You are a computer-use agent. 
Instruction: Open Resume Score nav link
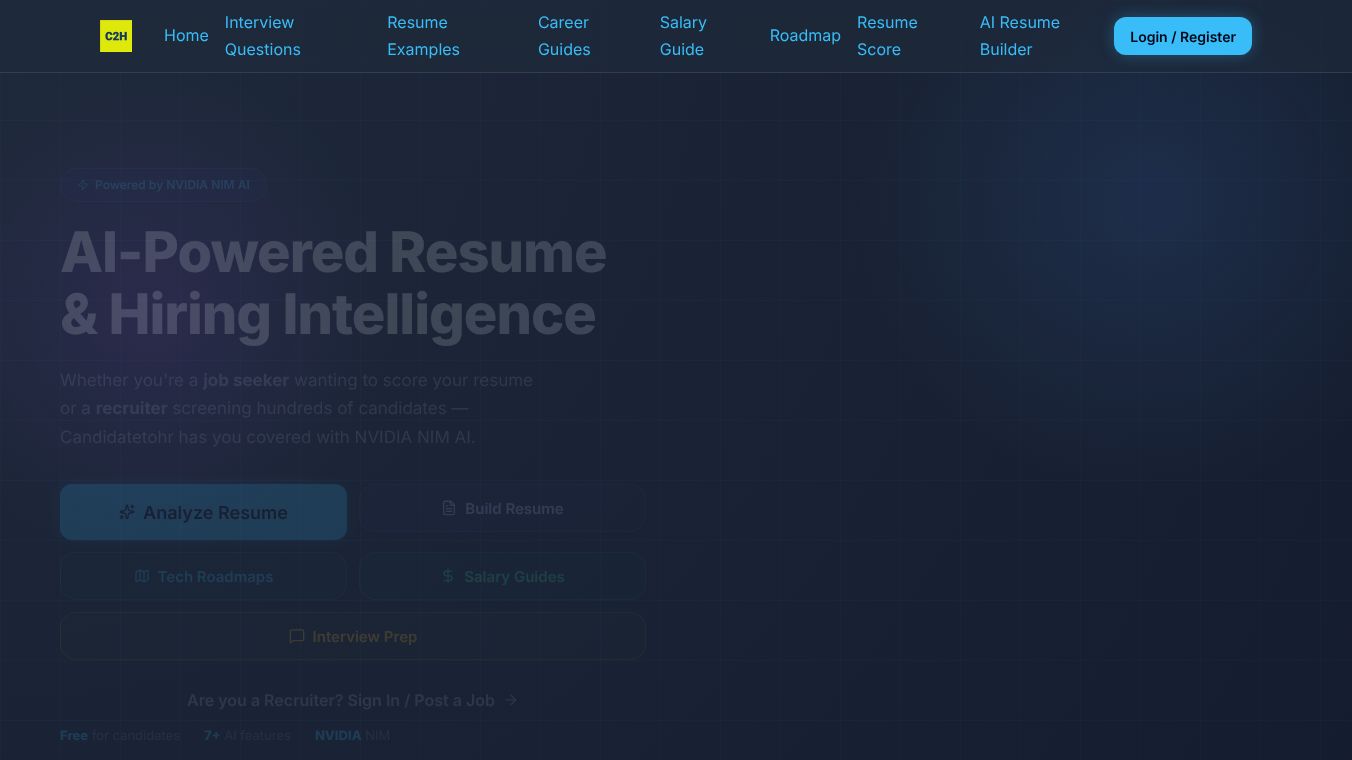tap(887, 36)
